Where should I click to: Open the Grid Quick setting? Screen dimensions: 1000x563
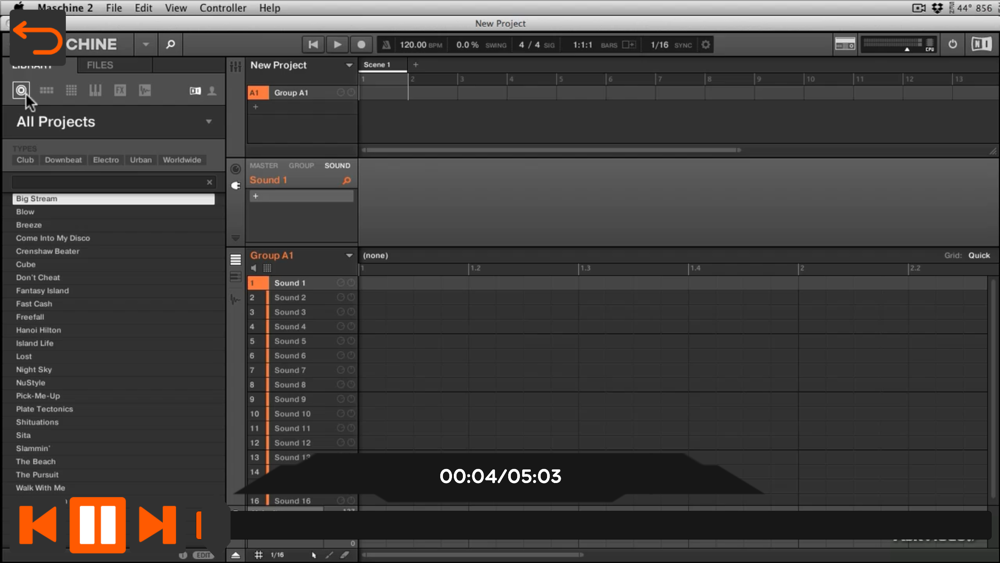(x=979, y=256)
